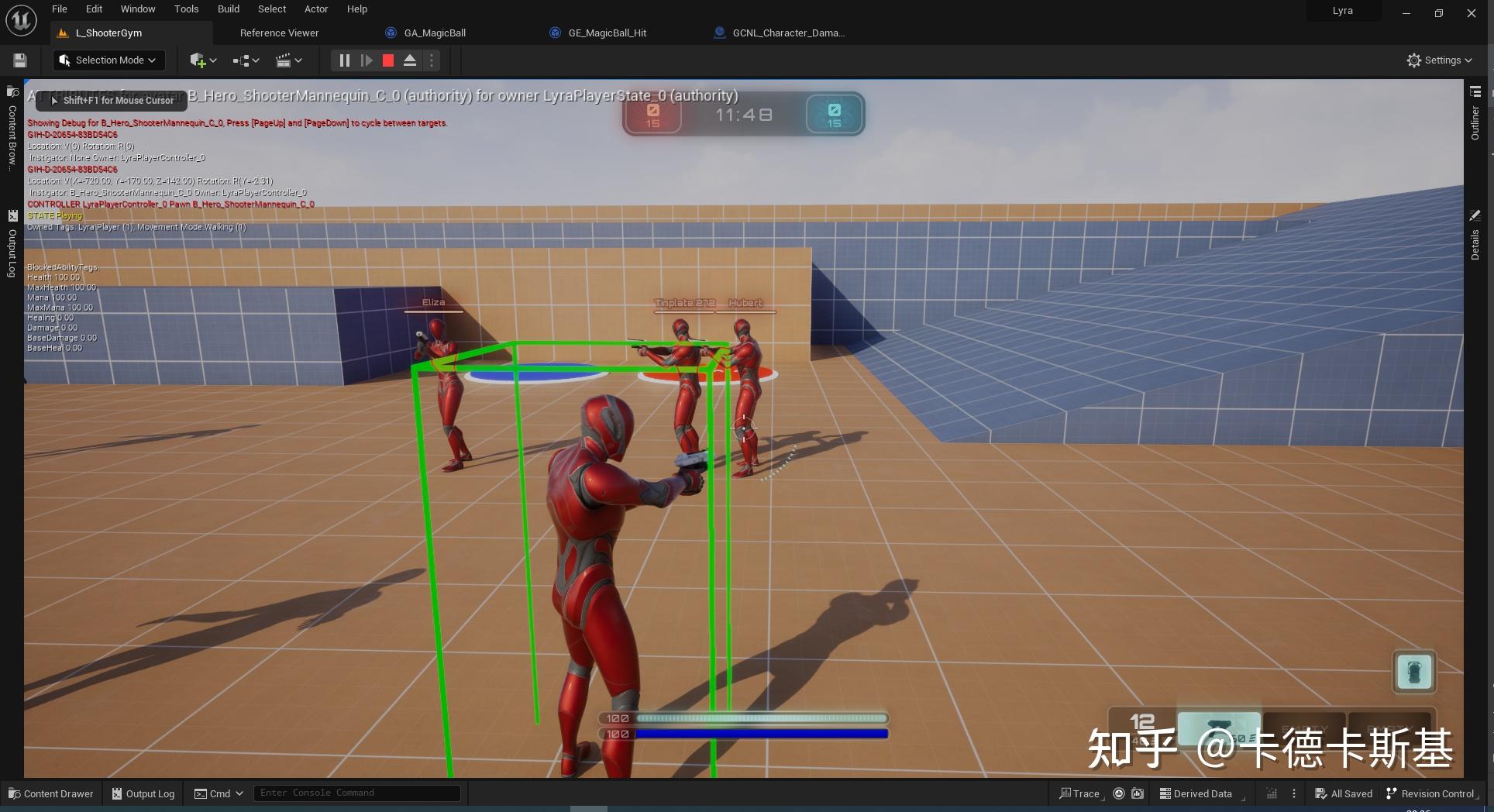
Task: Open the Selection Mode dropdown
Action: (109, 60)
